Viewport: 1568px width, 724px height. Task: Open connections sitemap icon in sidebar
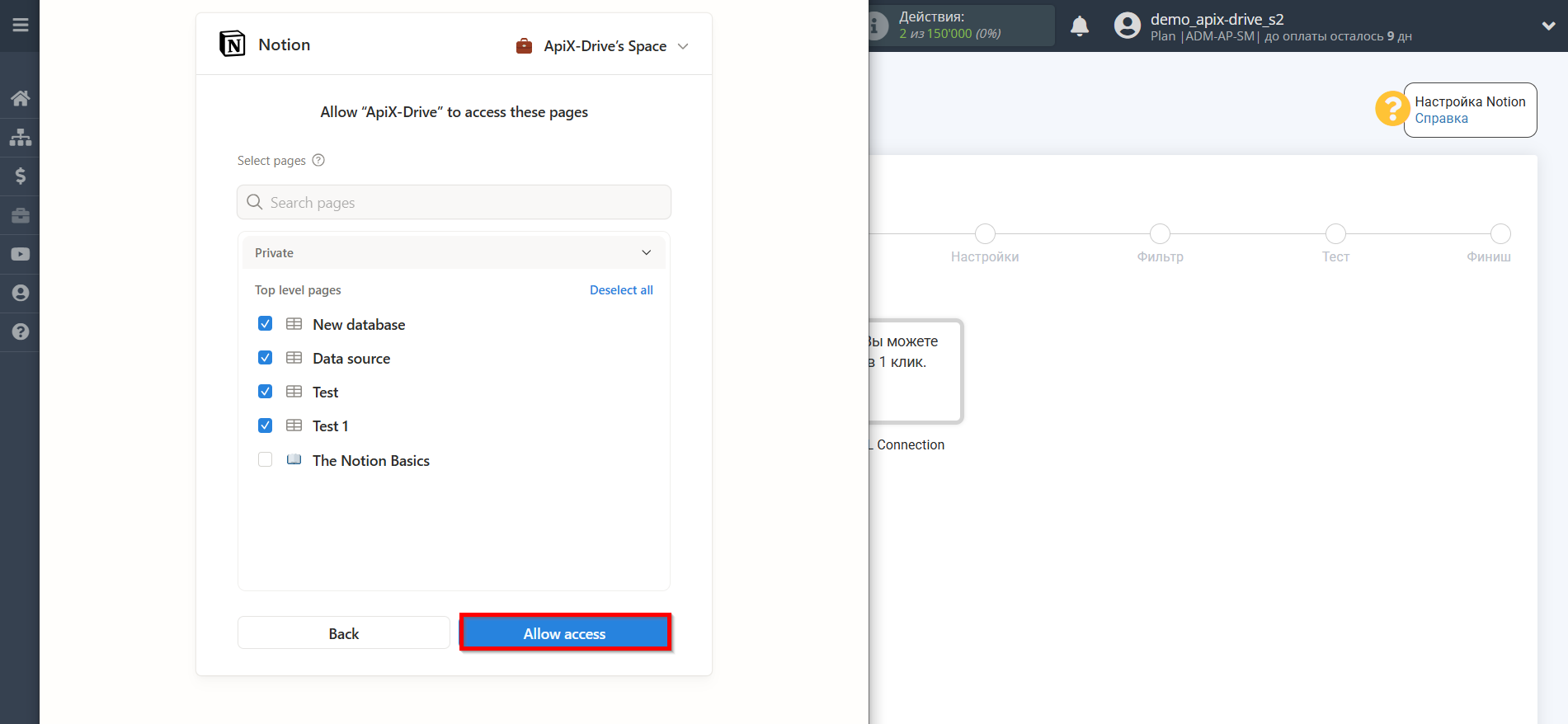(x=20, y=137)
